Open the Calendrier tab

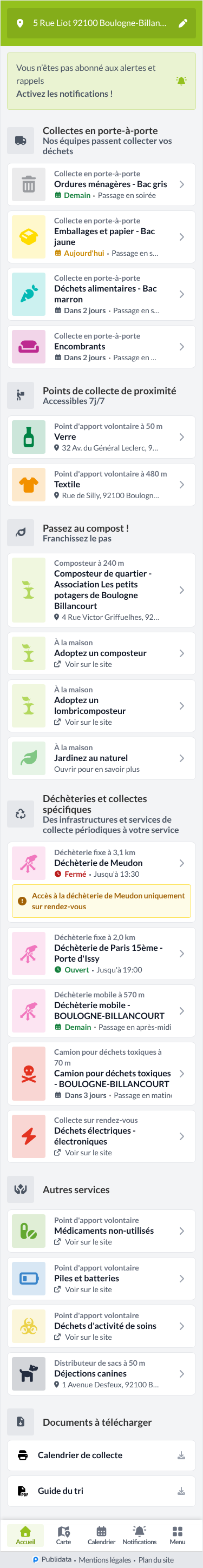click(101, 1535)
